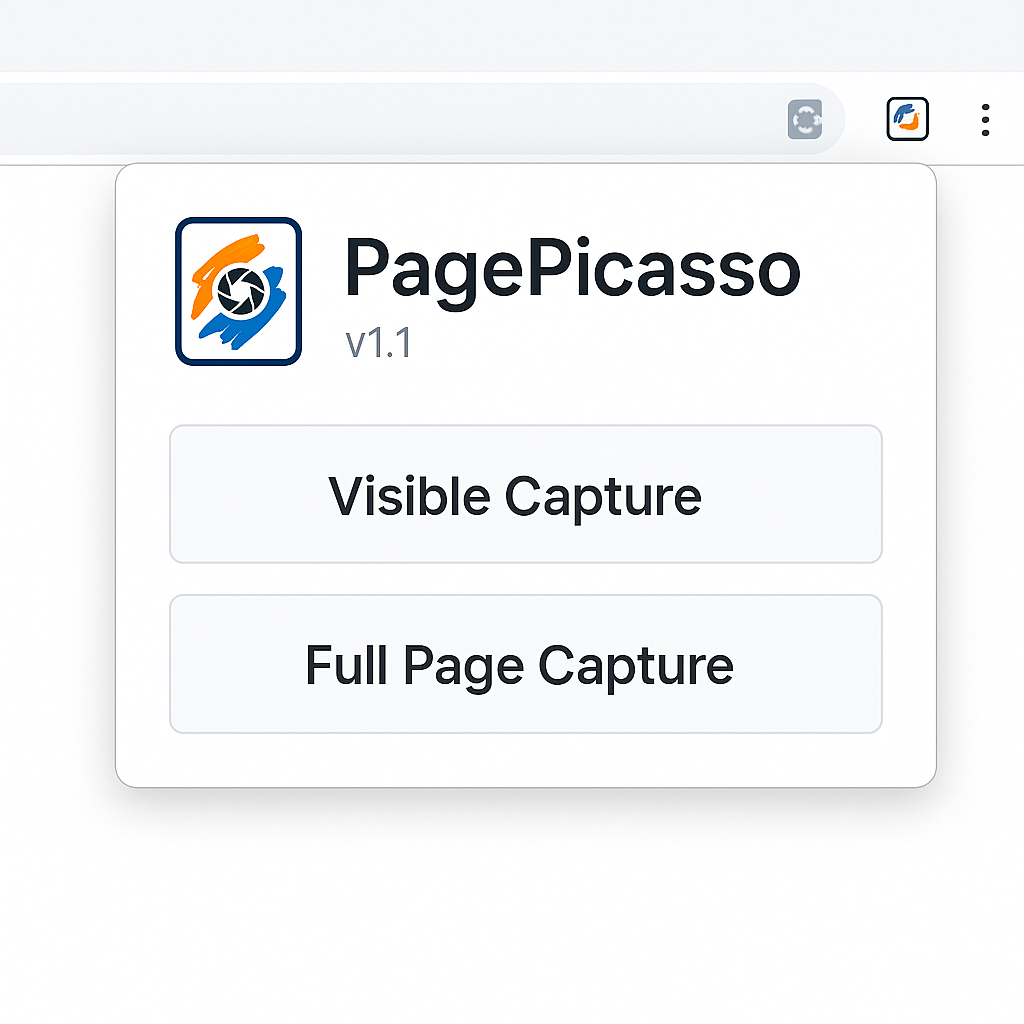
Task: Click the gray square icon in address bar
Action: coord(805,120)
